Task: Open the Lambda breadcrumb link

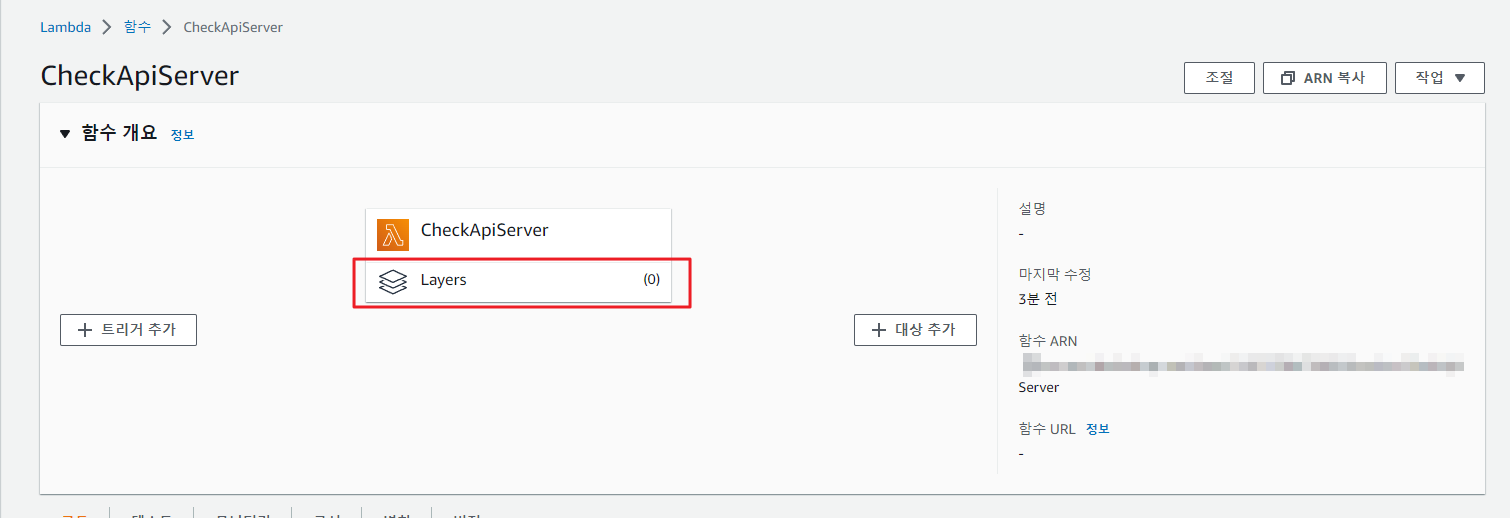Action: coord(65,27)
